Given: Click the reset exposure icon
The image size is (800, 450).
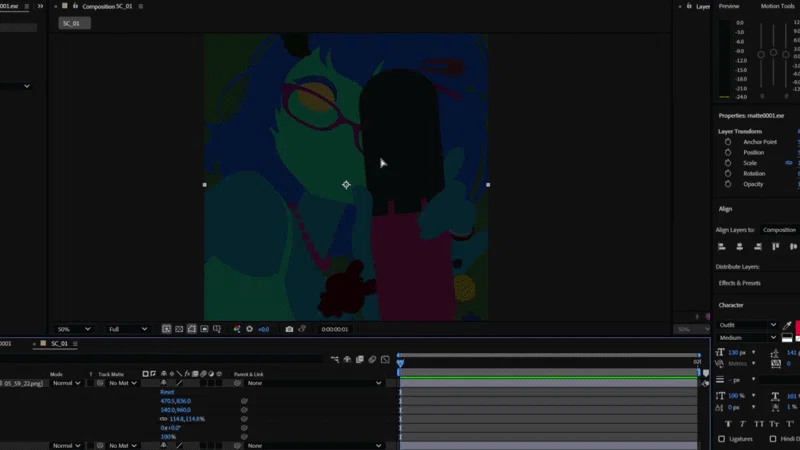Looking at the screenshot, I should coord(249,329).
